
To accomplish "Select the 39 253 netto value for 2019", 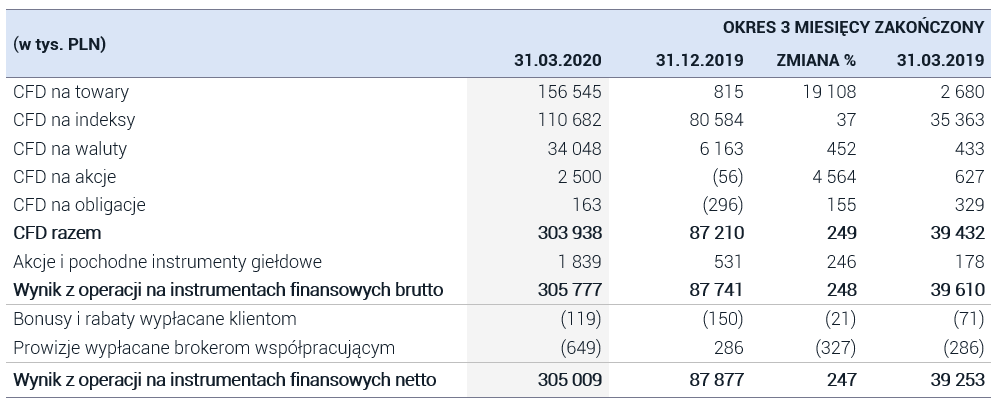I will [957, 380].
